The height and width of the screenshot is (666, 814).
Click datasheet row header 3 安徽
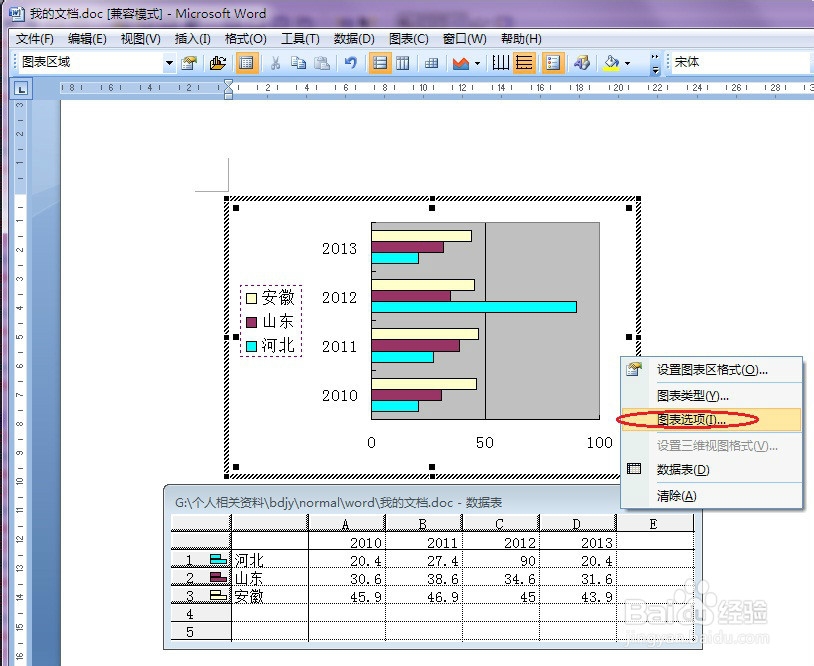pyautogui.click(x=201, y=596)
